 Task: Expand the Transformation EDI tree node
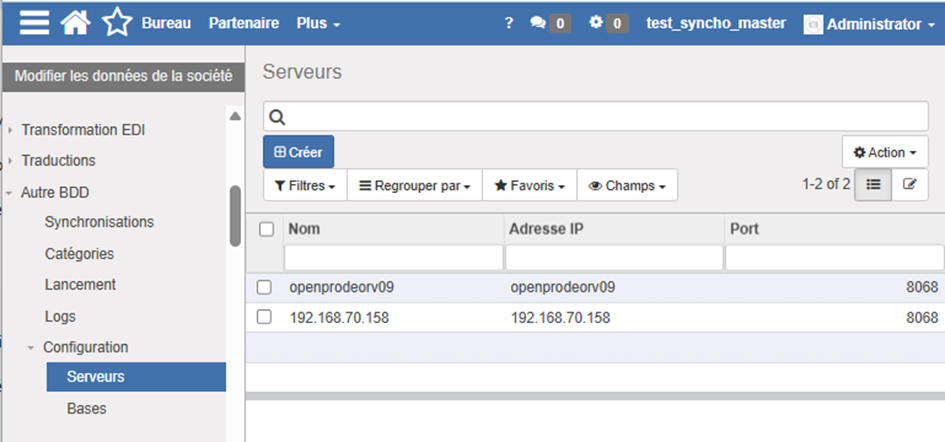pos(11,130)
